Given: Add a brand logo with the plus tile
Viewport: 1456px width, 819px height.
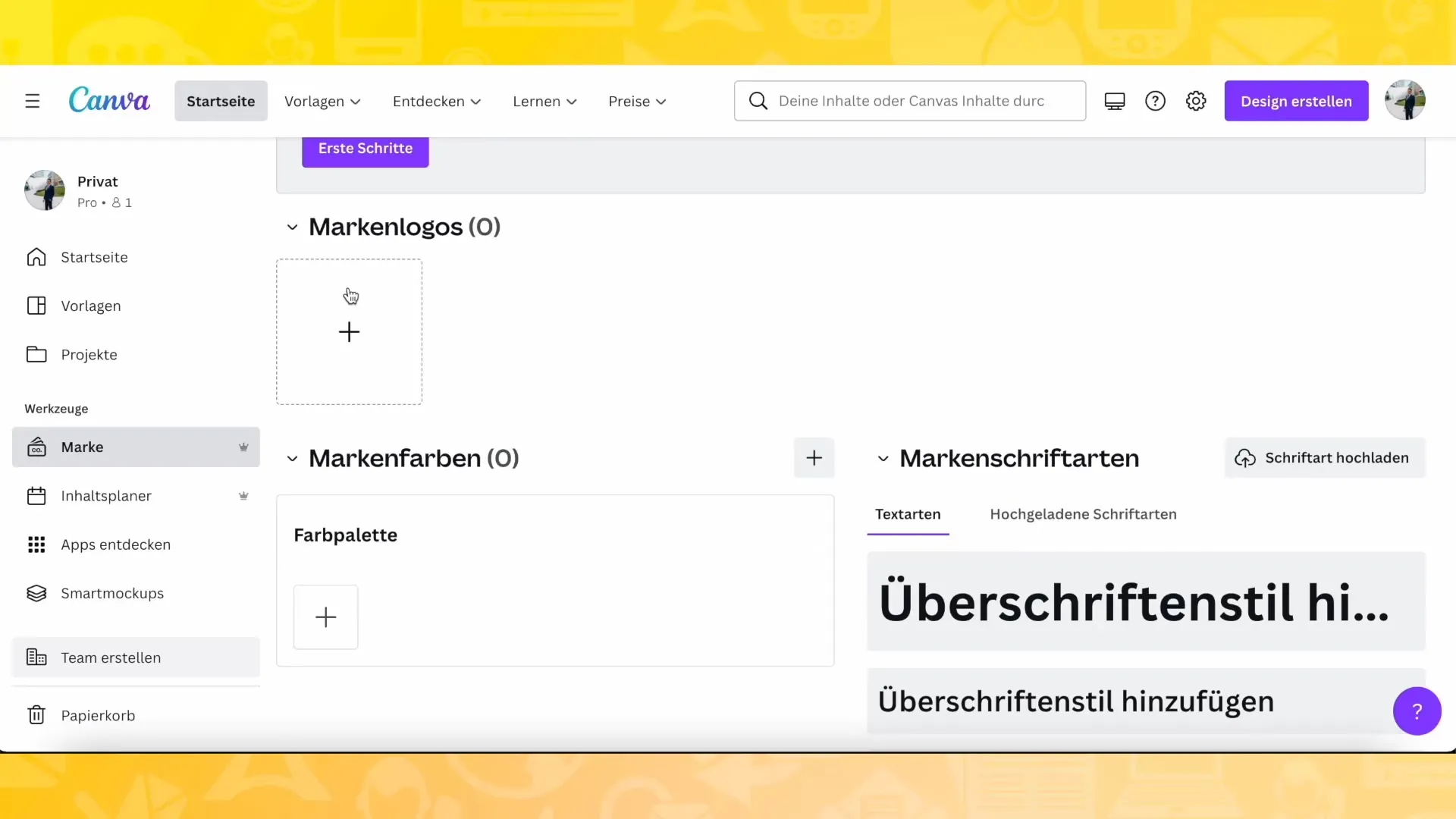Looking at the screenshot, I should pos(349,331).
